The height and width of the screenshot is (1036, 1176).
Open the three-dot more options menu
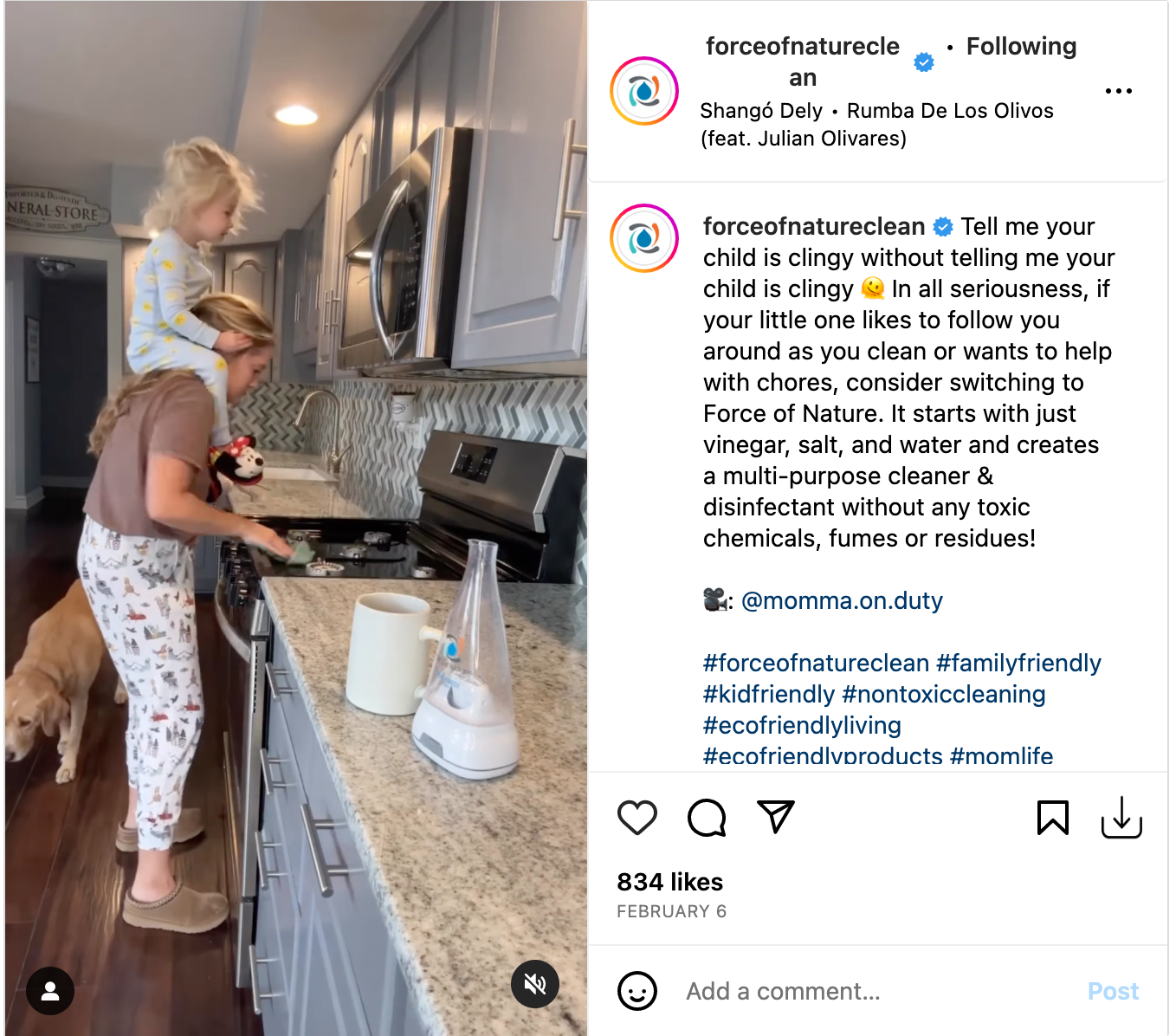[1119, 91]
